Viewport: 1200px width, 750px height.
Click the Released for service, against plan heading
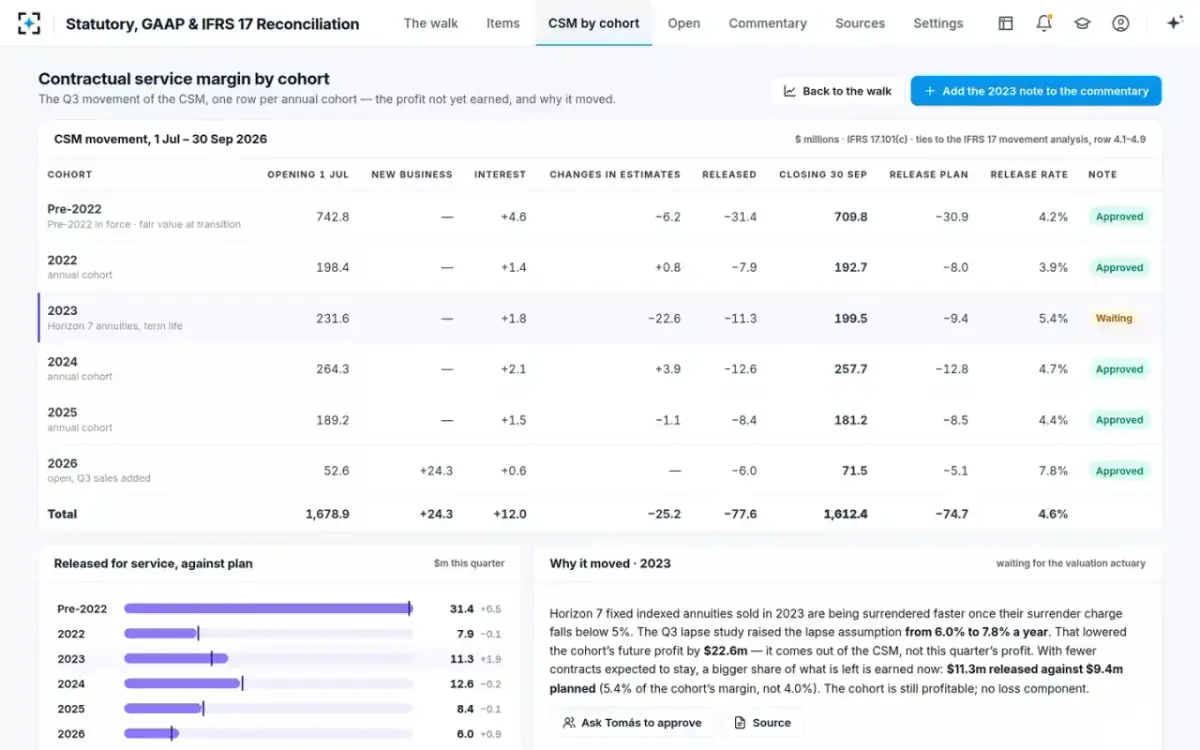click(153, 563)
